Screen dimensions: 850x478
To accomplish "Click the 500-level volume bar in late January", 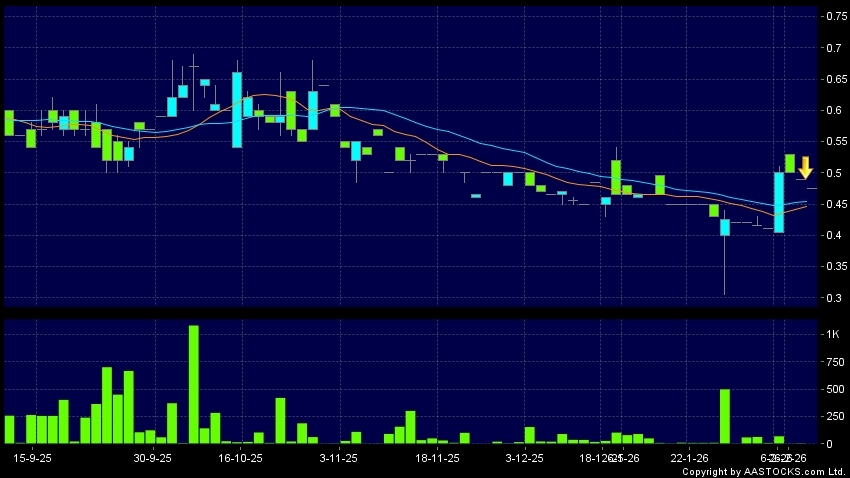I will click(x=725, y=416).
